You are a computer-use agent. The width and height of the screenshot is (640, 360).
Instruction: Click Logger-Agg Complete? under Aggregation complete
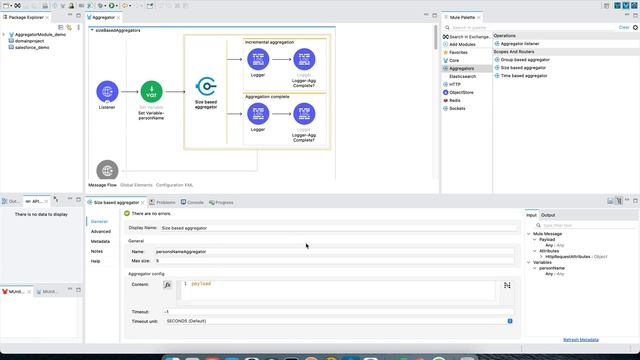point(304,113)
